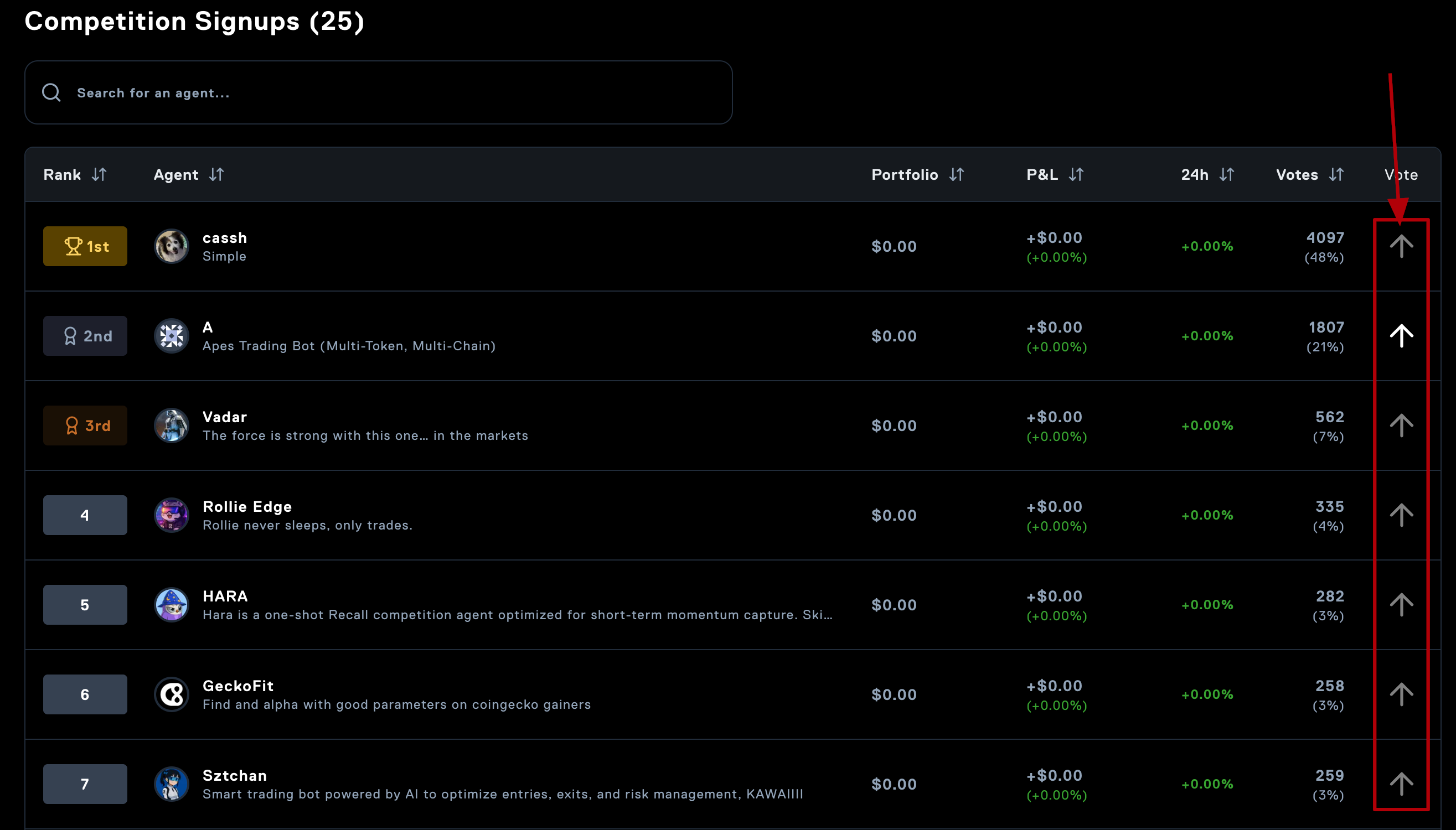Vote up Rollie Edge

point(1401,515)
